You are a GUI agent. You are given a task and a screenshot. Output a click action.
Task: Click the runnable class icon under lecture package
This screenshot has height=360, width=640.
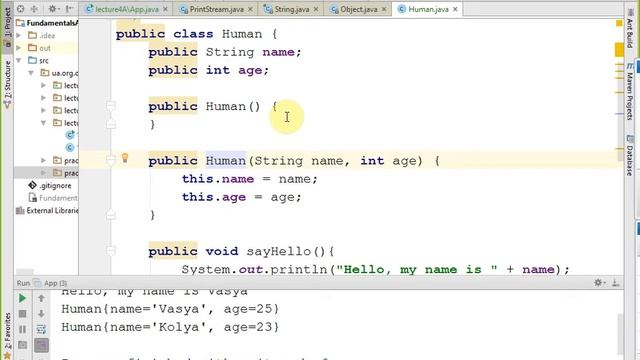[x=70, y=135]
